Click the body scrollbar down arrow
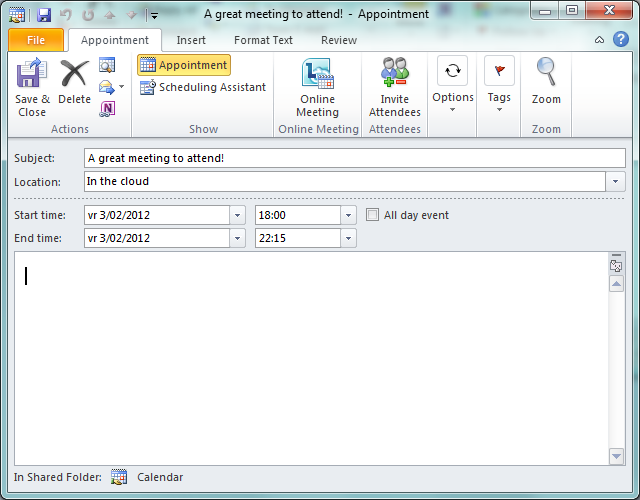This screenshot has width=640, height=500. (616, 456)
